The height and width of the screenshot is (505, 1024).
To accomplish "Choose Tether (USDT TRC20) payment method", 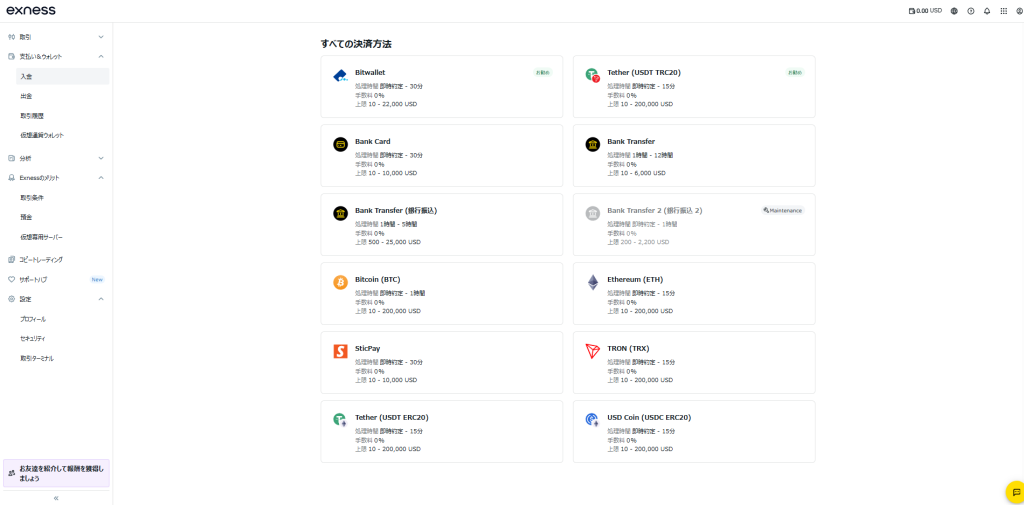I will click(694, 86).
